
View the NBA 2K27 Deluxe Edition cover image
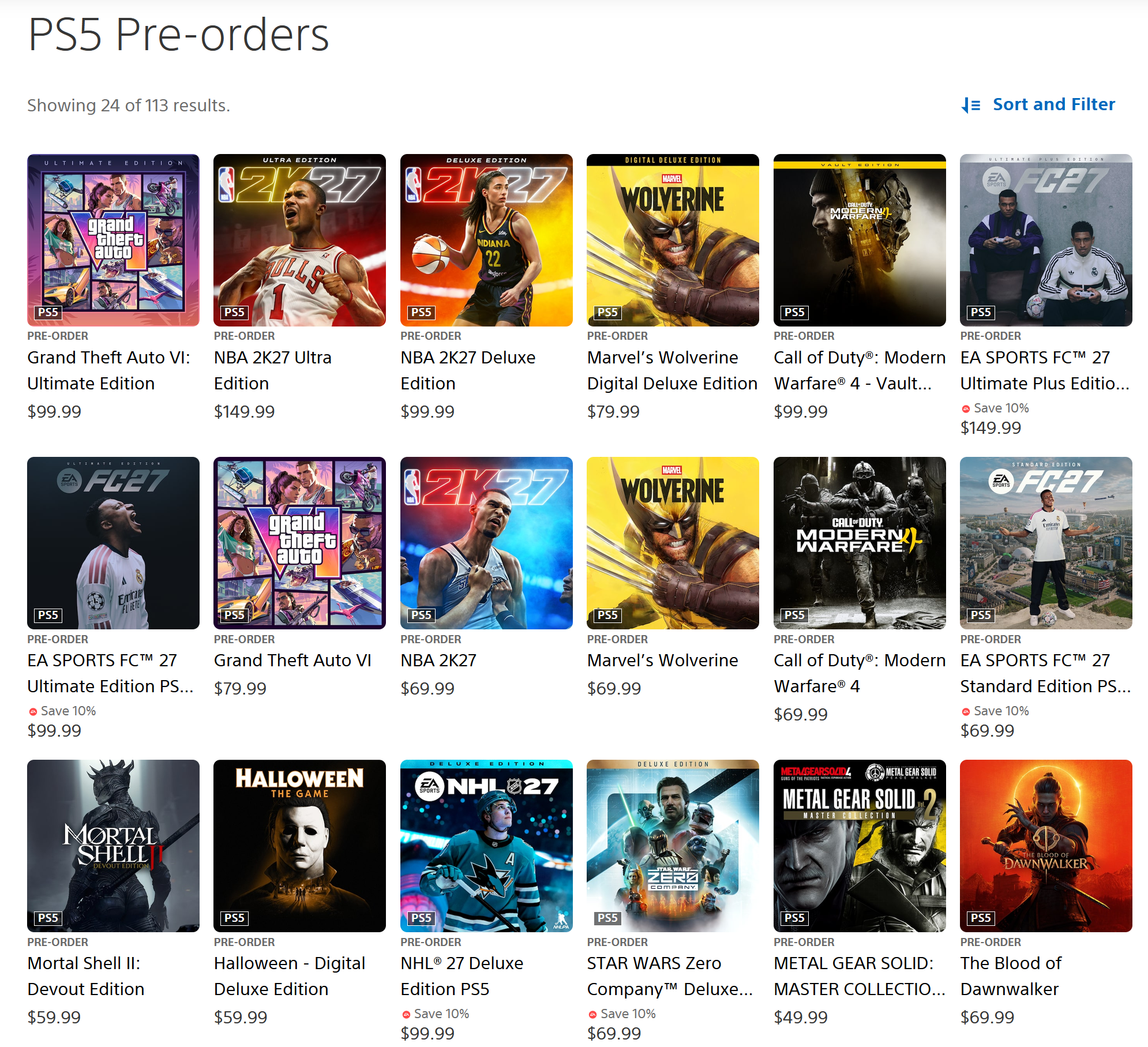[x=486, y=240]
